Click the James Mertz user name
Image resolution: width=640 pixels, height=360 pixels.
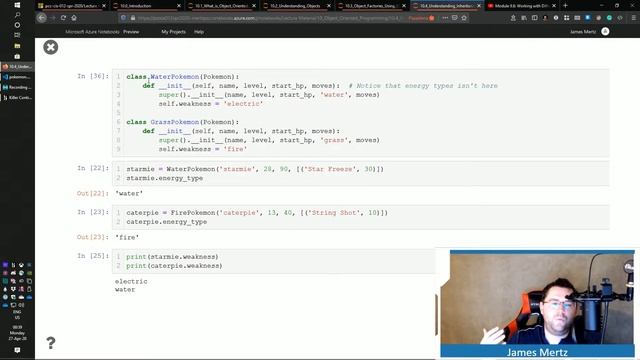point(583,32)
